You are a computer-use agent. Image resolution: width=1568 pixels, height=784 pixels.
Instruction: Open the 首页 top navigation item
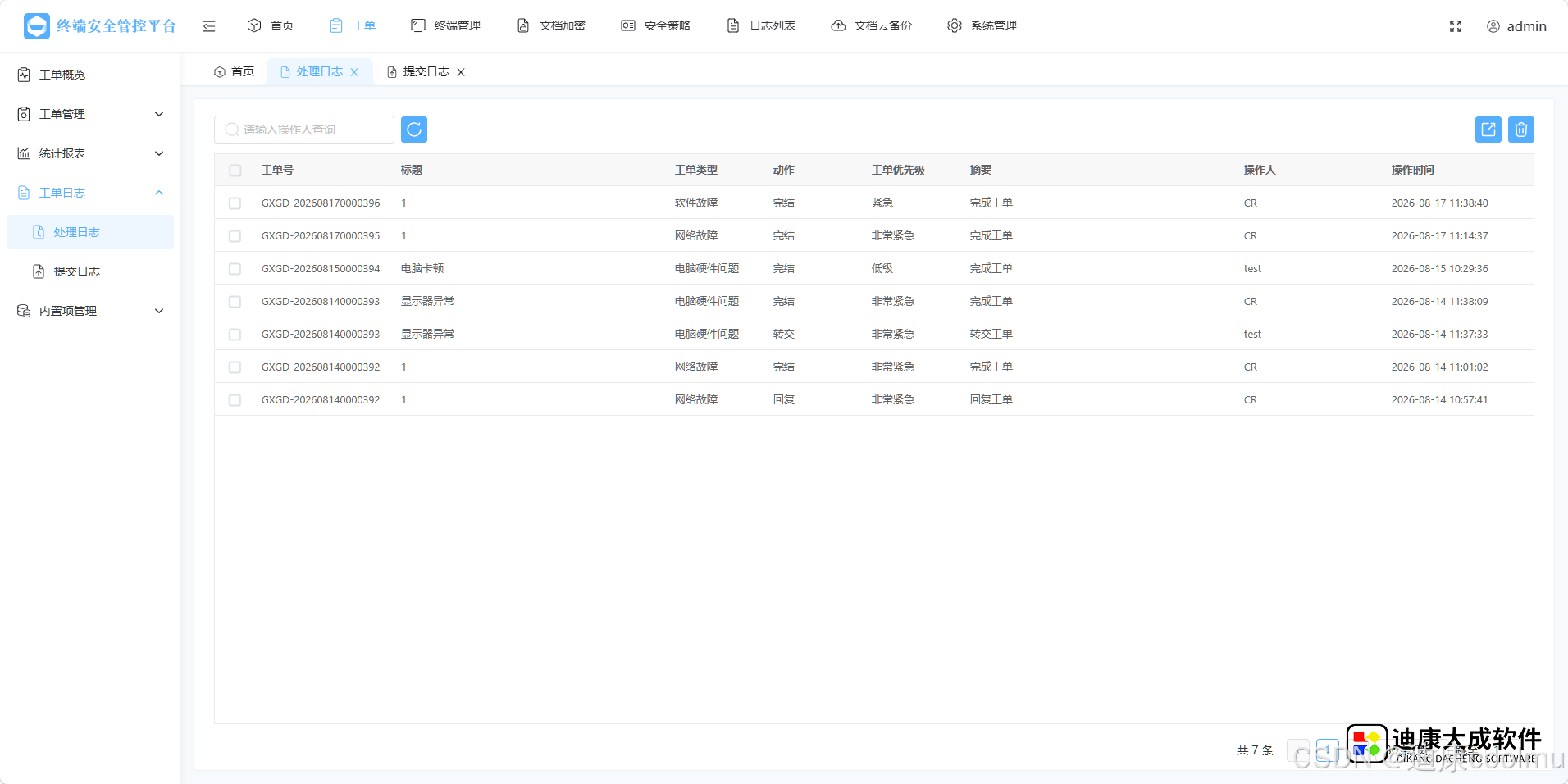point(271,25)
